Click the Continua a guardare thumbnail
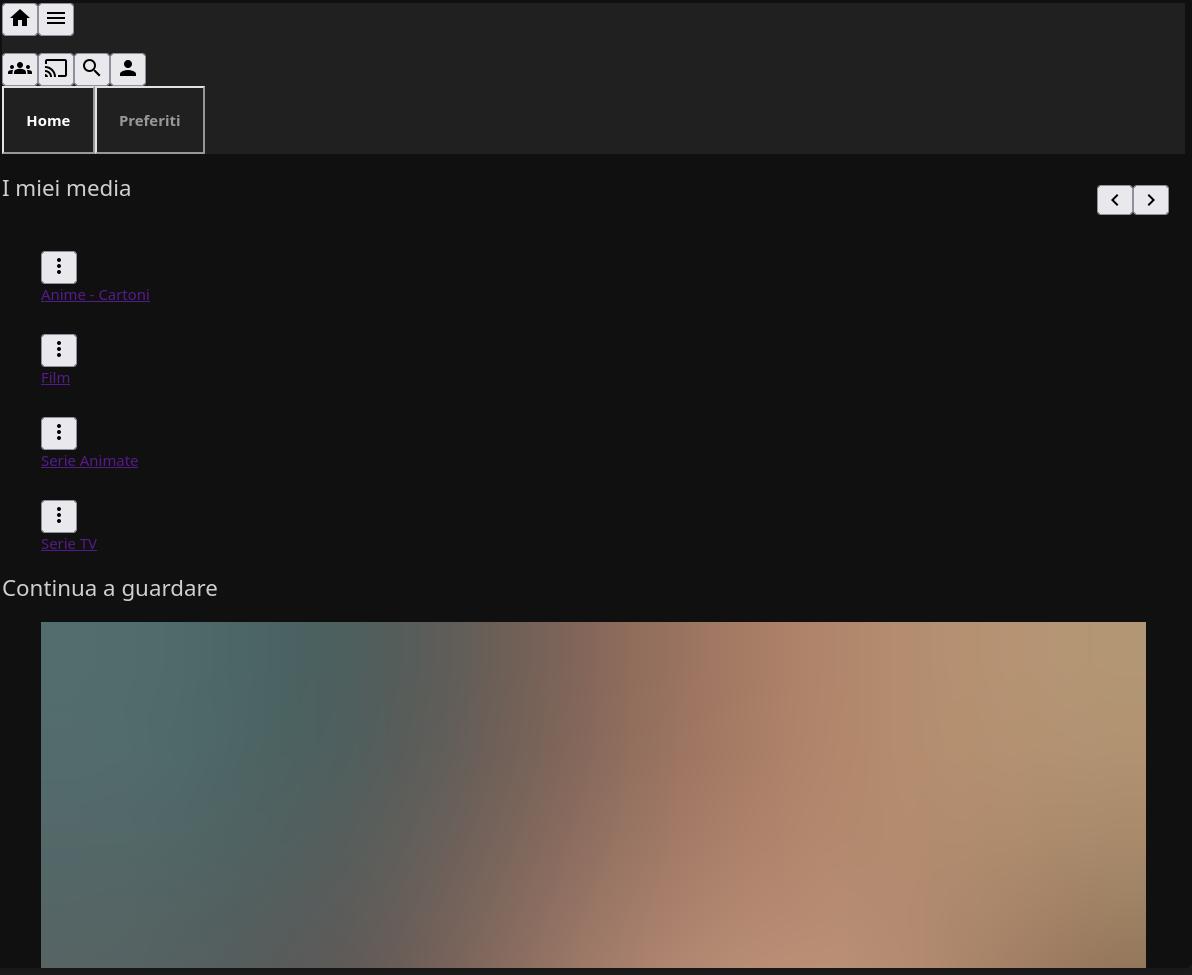The width and height of the screenshot is (1192, 975). (x=593, y=795)
